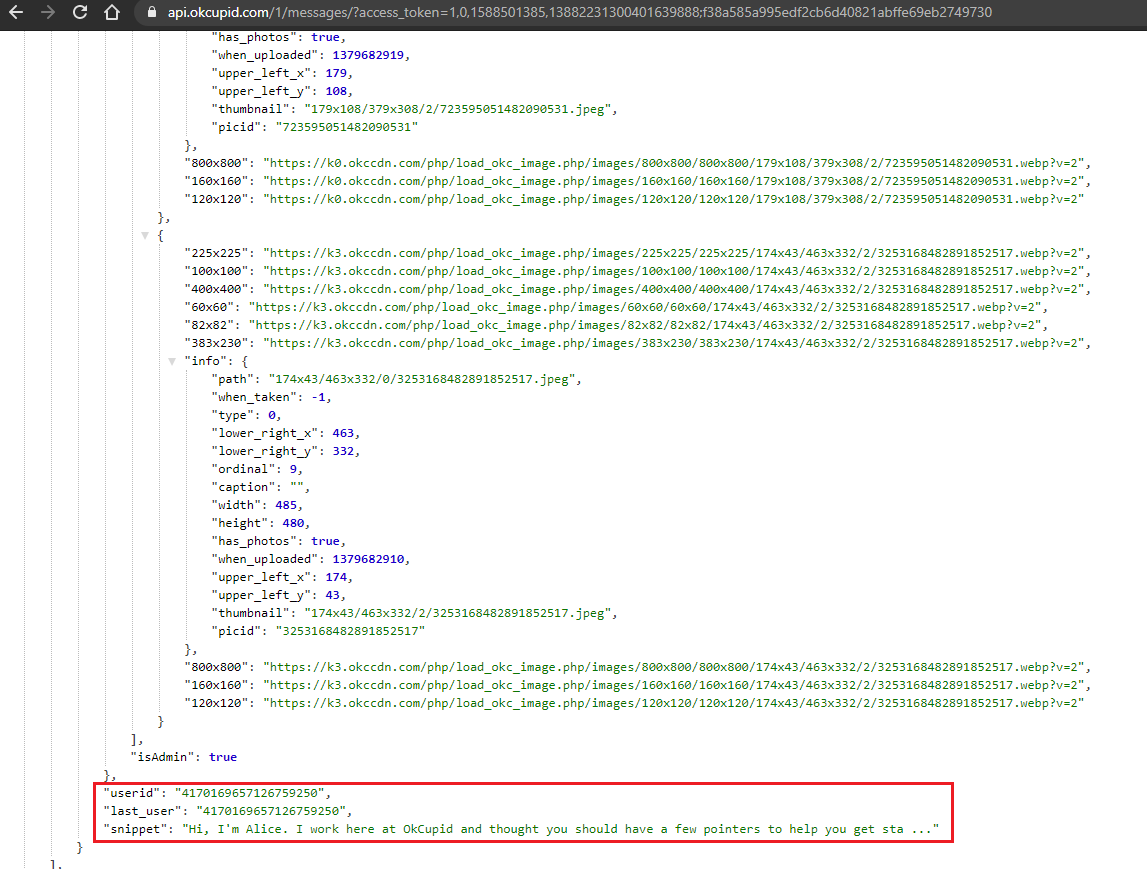Click the userid value string

coord(249,793)
